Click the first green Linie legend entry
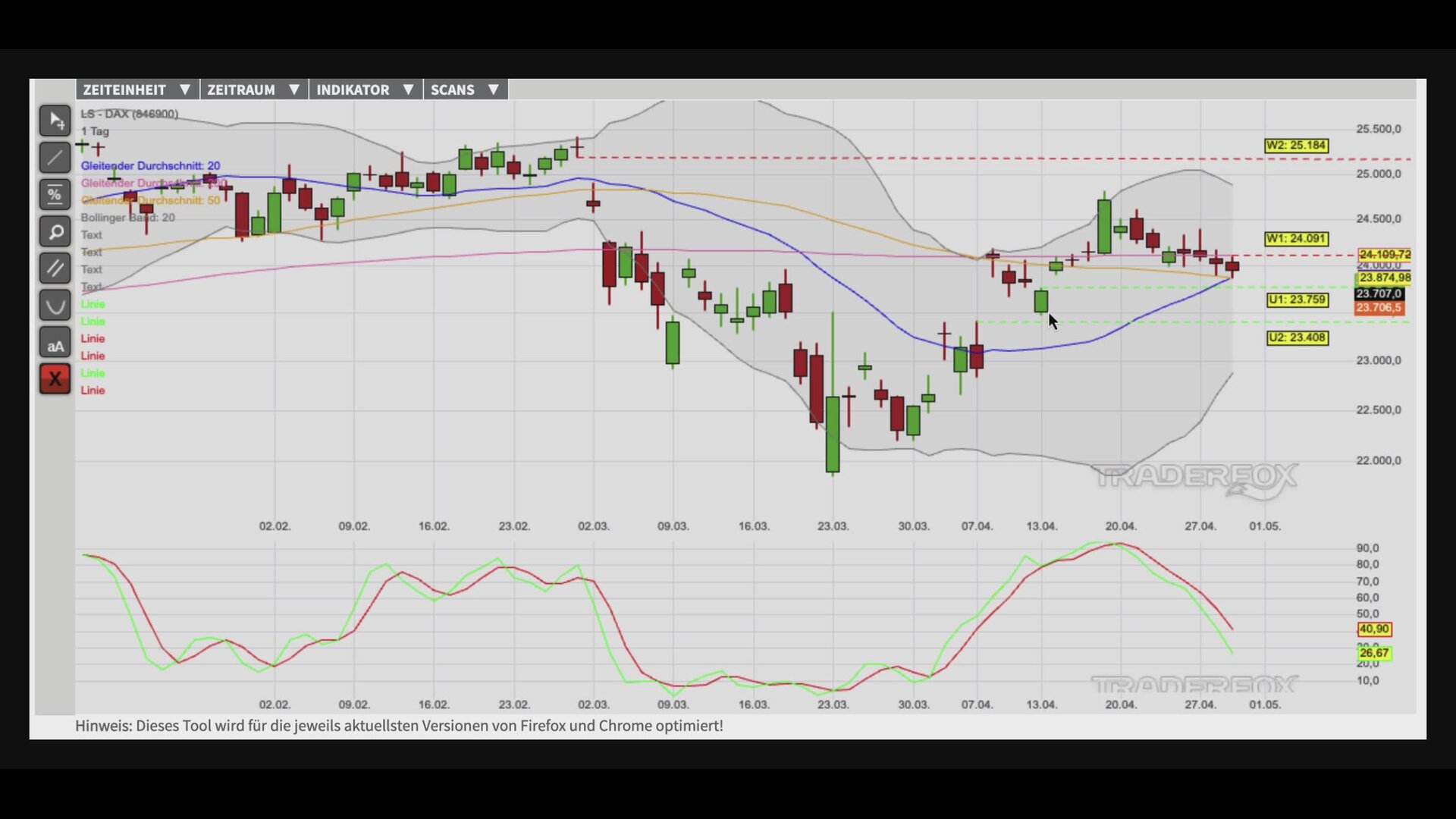Viewport: 1456px width, 819px height. [x=93, y=304]
